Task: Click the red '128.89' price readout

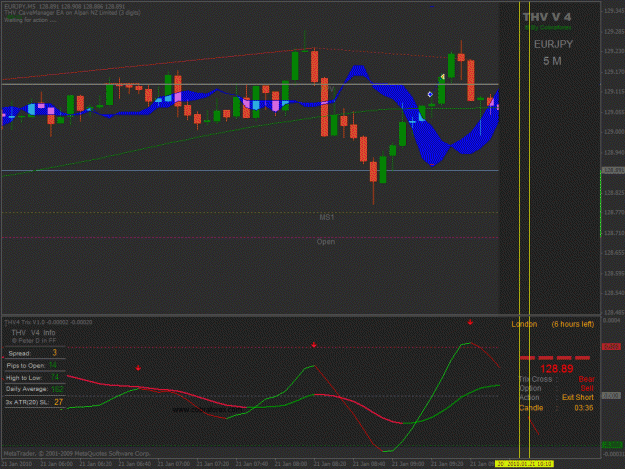Action: [556, 369]
